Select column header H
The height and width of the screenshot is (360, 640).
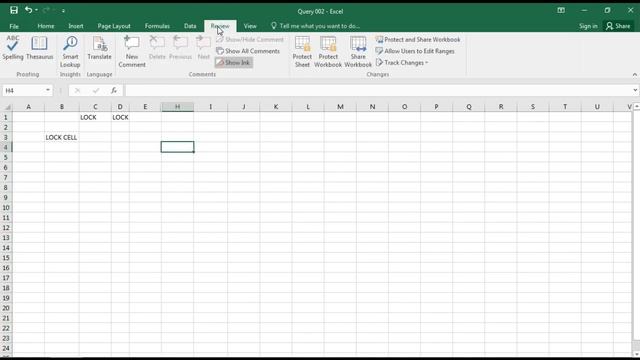pyautogui.click(x=178, y=107)
